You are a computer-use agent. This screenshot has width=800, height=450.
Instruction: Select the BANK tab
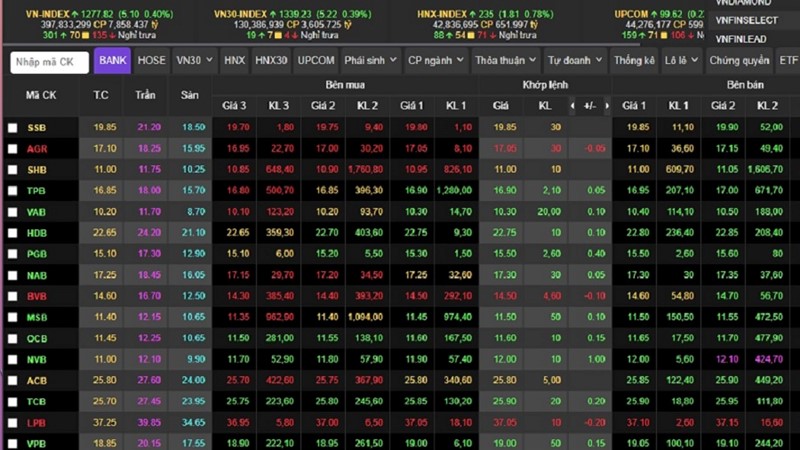[112, 60]
